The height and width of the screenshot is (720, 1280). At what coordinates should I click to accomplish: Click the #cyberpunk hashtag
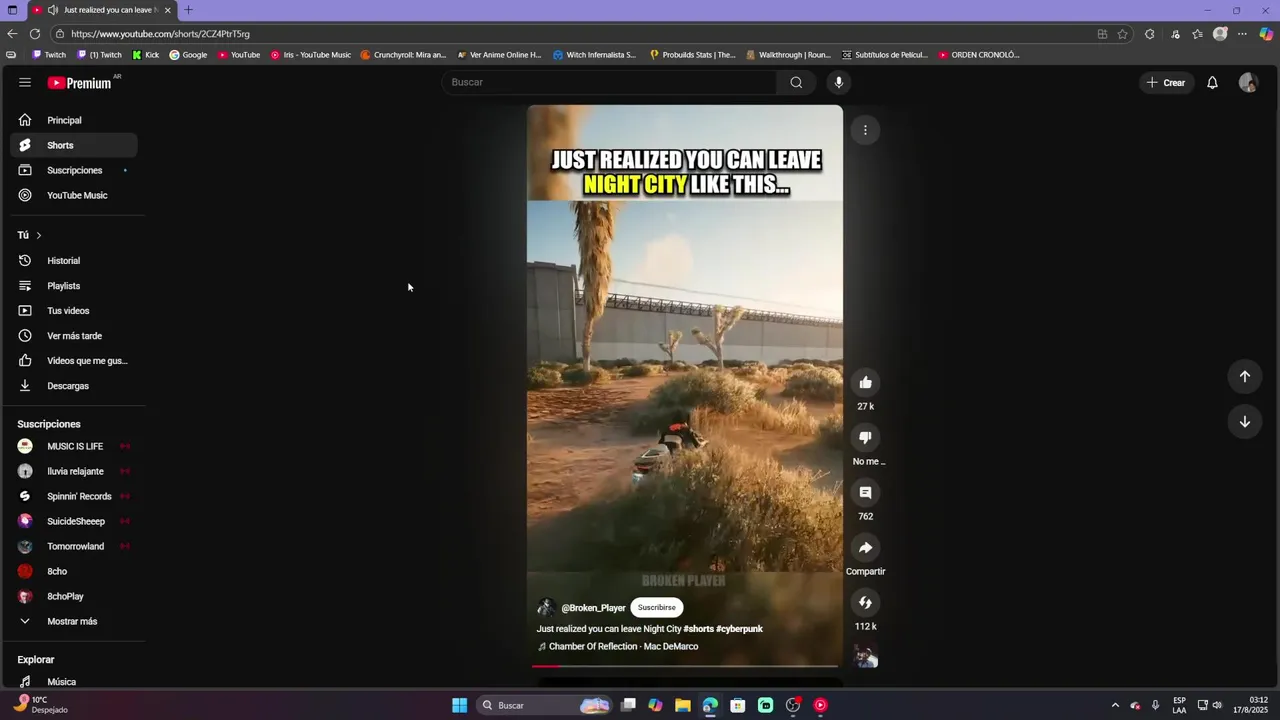pyautogui.click(x=739, y=629)
